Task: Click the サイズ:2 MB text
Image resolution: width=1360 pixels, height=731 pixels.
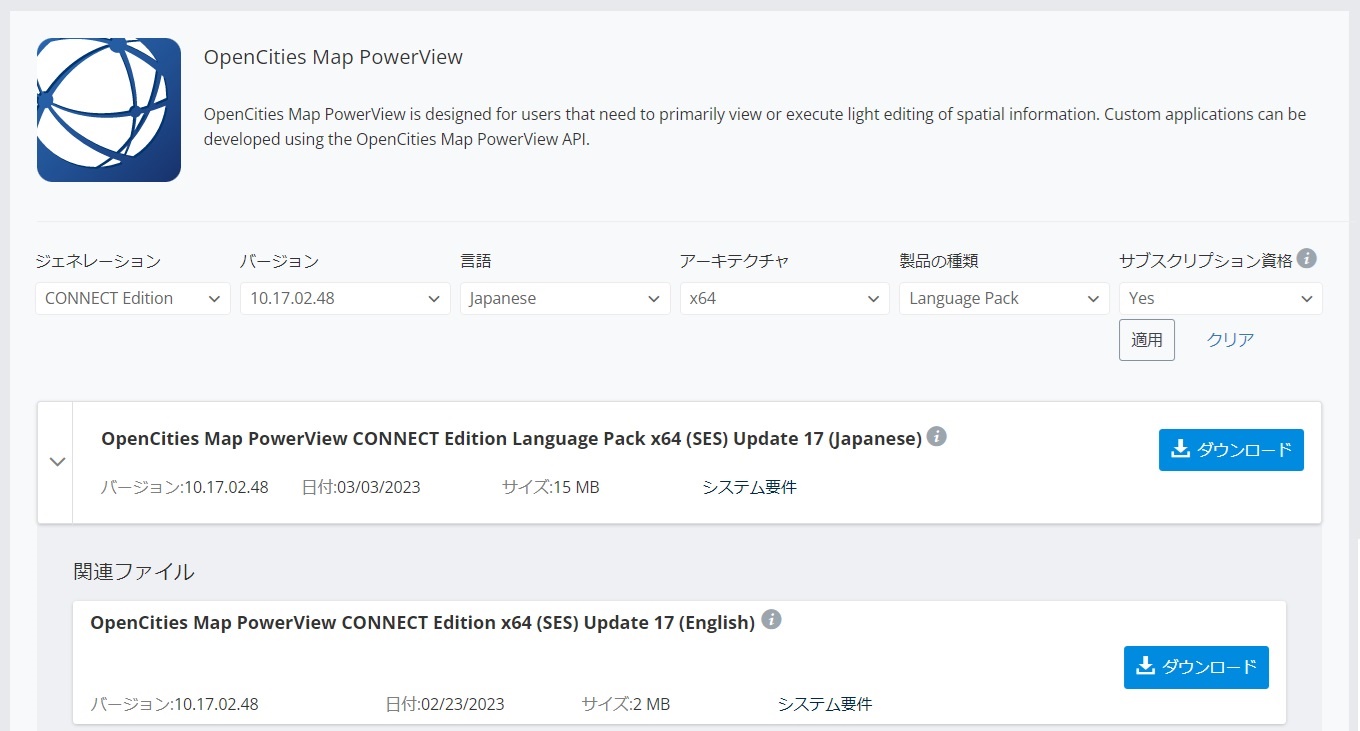Action: coord(626,704)
